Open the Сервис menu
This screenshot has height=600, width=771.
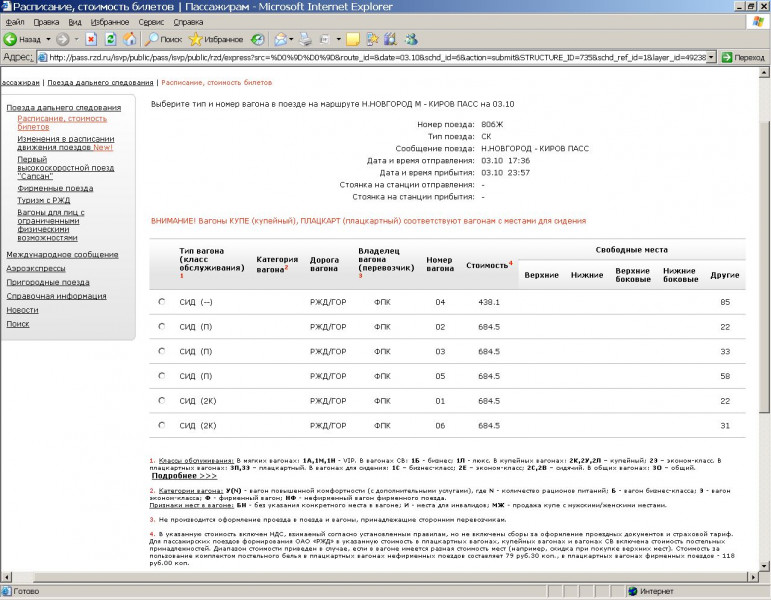point(151,22)
